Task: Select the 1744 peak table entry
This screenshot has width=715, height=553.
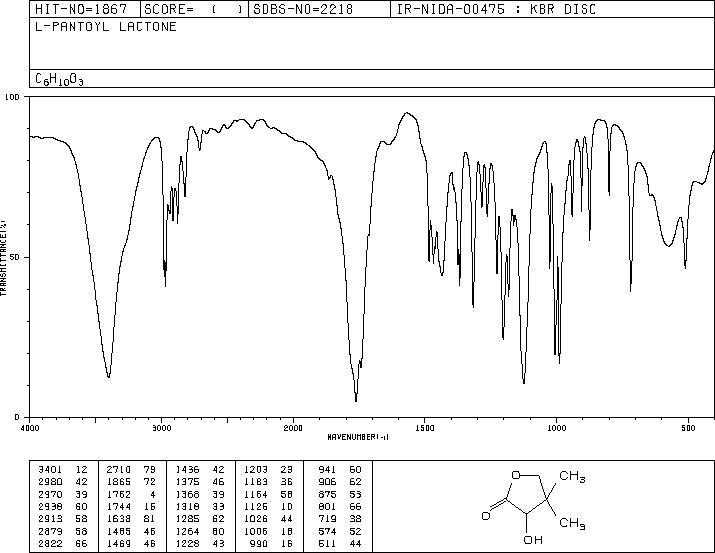Action: click(131, 506)
